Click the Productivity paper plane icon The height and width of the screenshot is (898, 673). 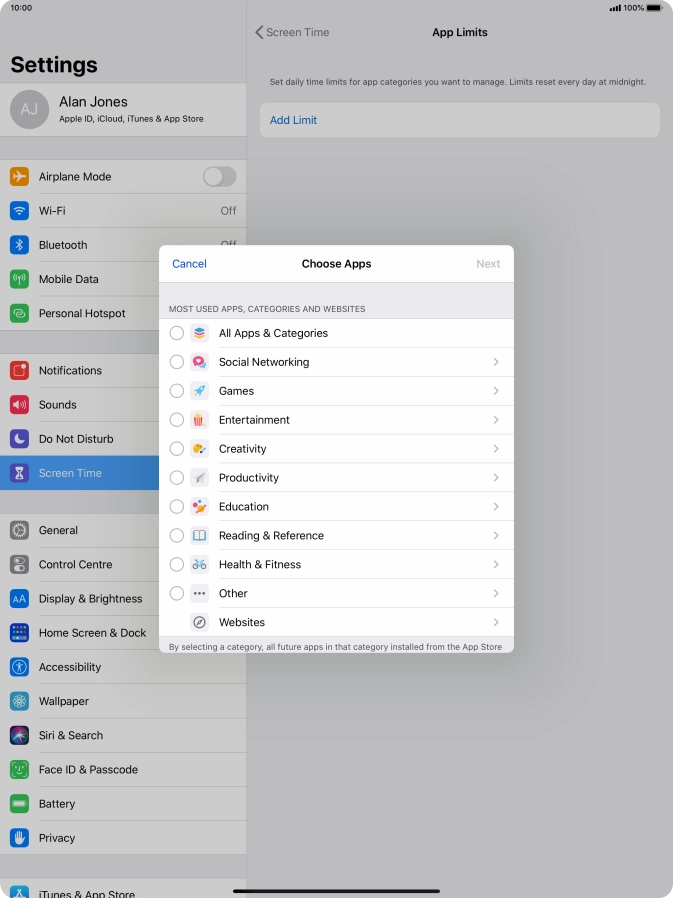199,478
